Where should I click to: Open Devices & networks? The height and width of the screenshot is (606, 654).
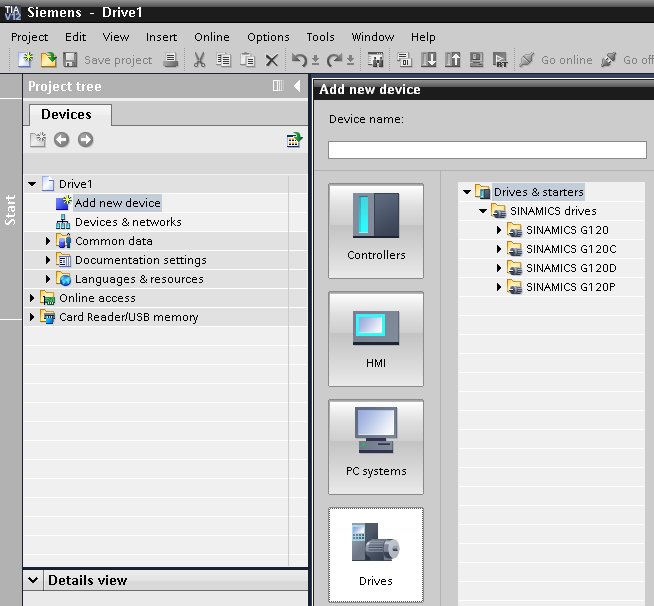tap(128, 222)
